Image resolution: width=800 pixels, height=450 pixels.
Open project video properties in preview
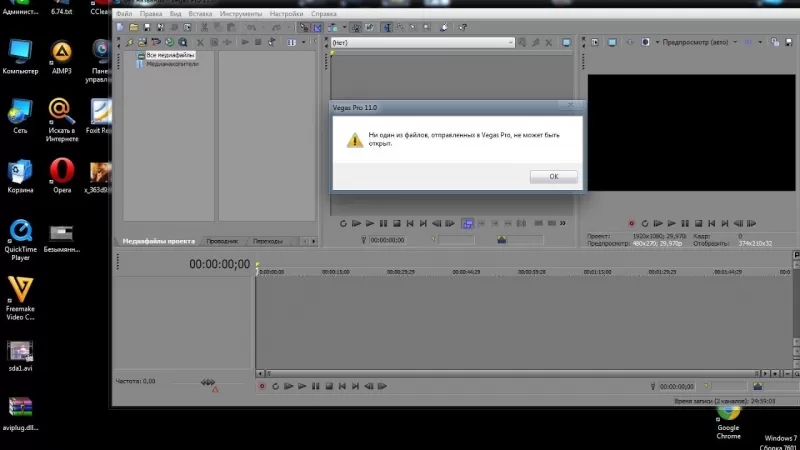tap(595, 42)
